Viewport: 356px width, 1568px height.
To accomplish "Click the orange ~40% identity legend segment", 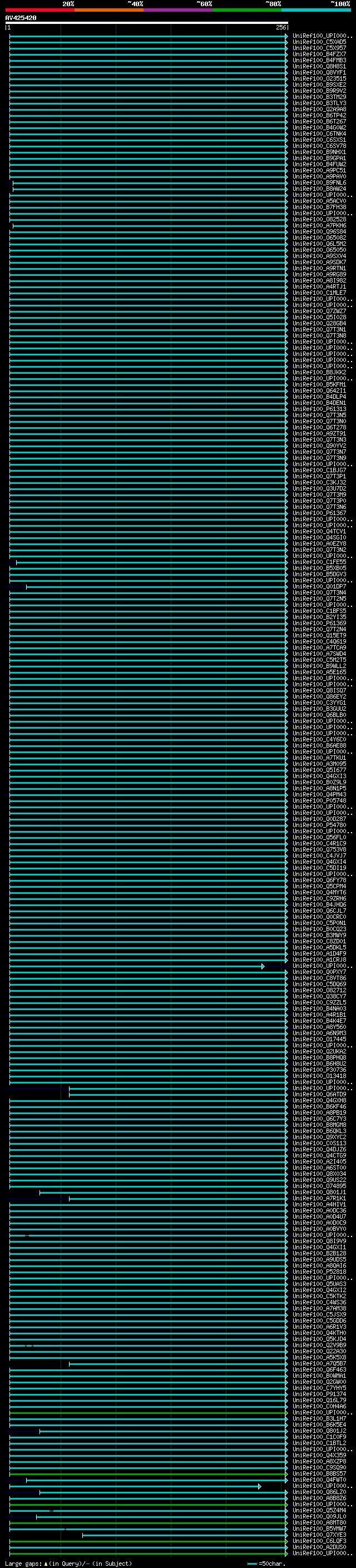I will click(109, 10).
